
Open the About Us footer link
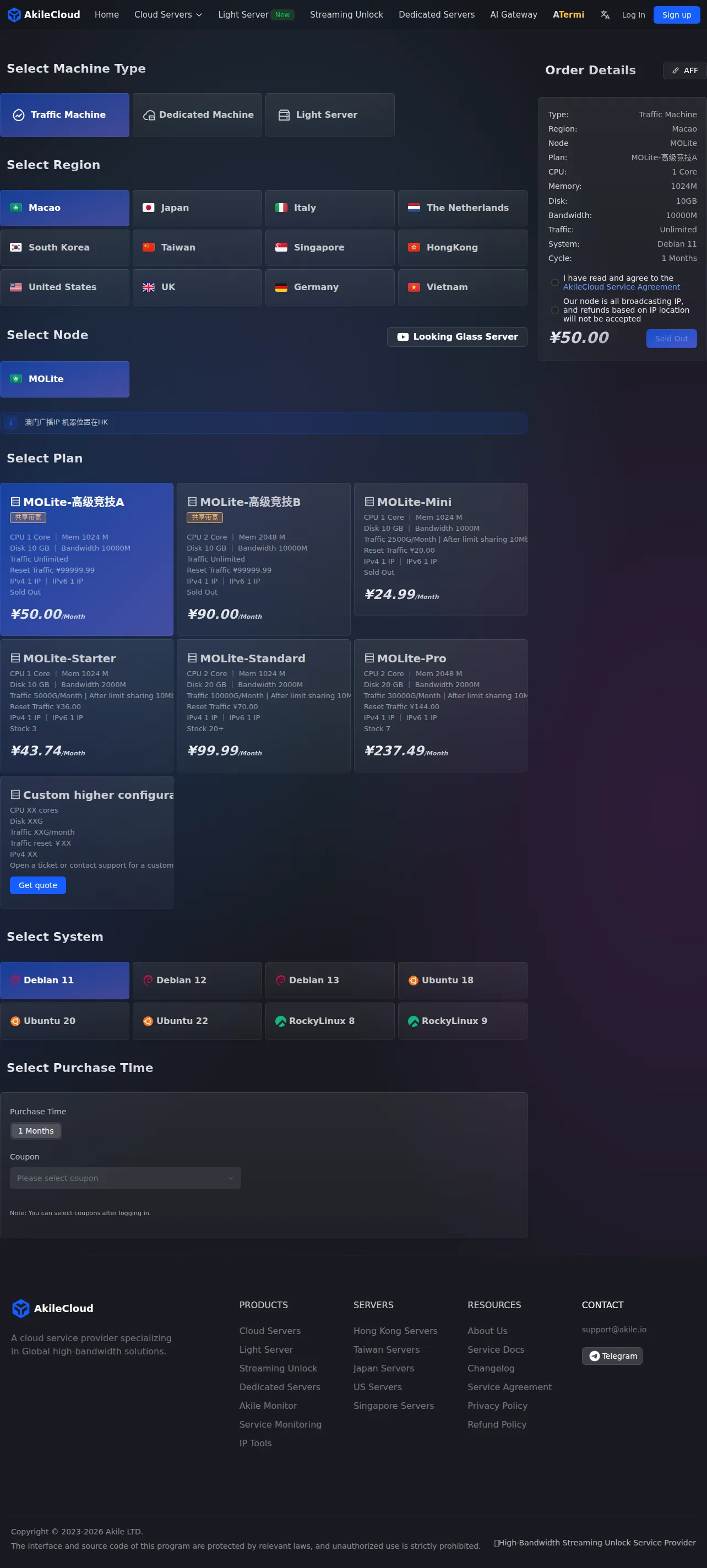487,1331
